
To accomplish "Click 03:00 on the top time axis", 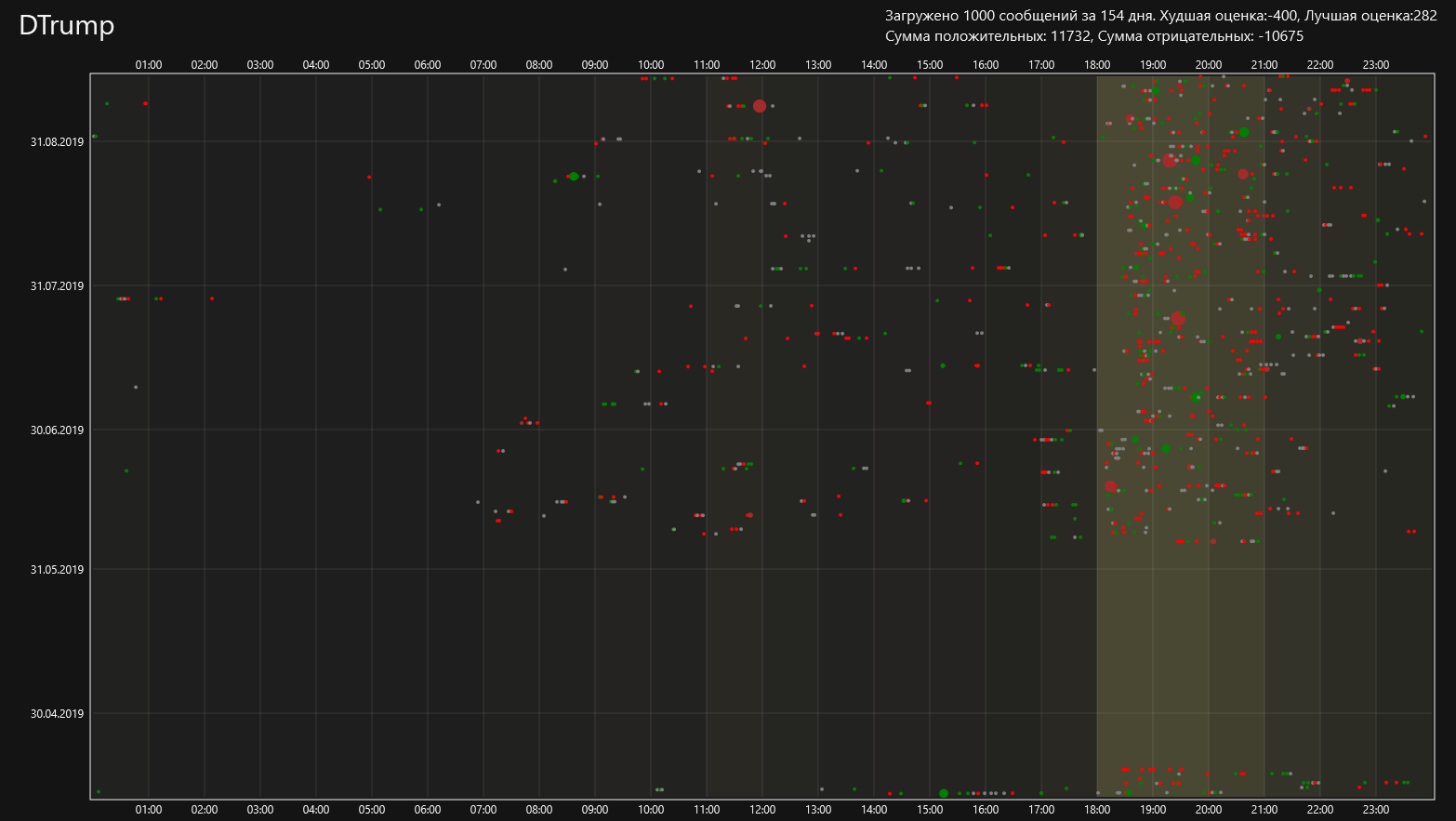I will coord(260,65).
